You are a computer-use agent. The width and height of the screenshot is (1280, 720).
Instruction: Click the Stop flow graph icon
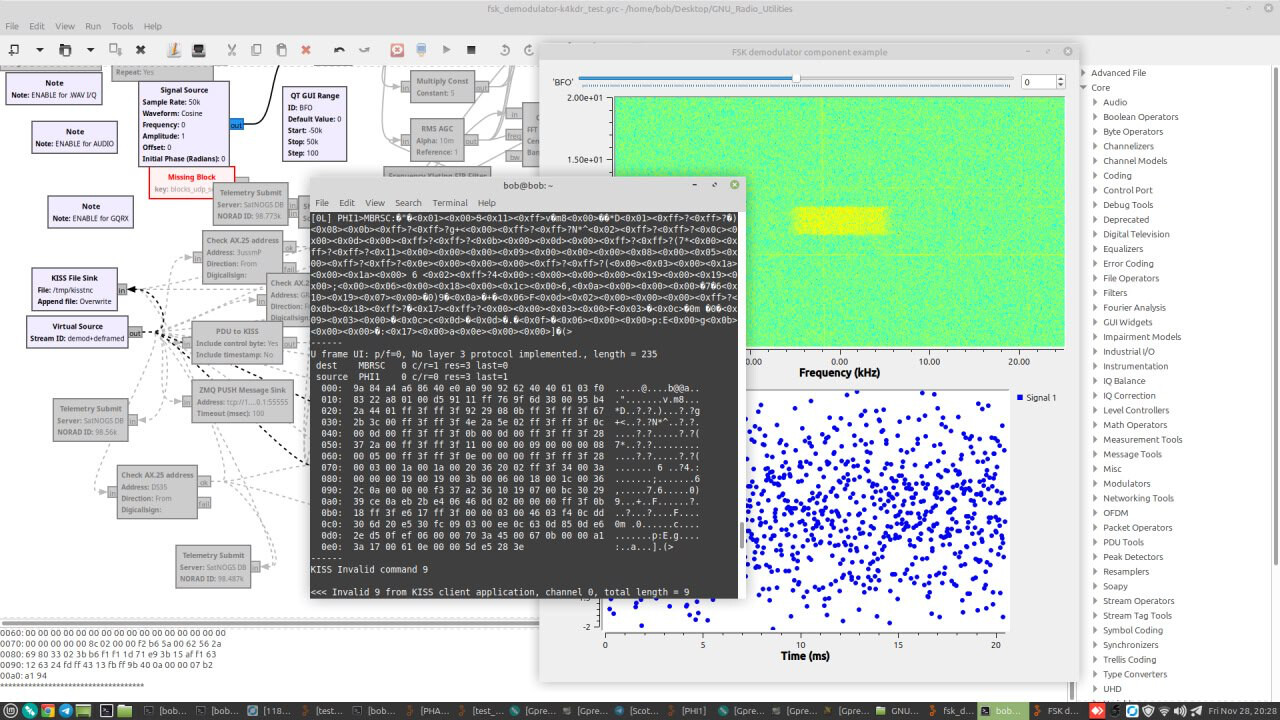tap(470, 49)
